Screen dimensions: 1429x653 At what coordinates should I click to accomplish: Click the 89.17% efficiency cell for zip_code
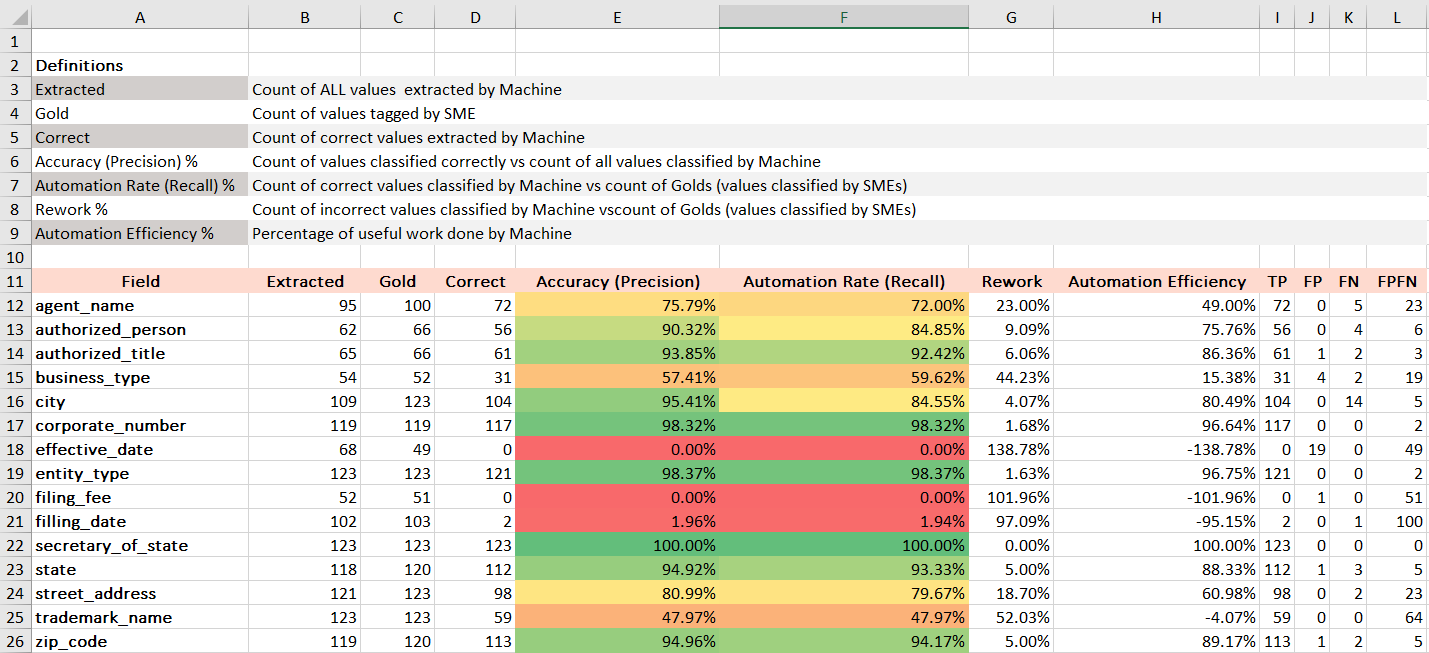(1156, 641)
